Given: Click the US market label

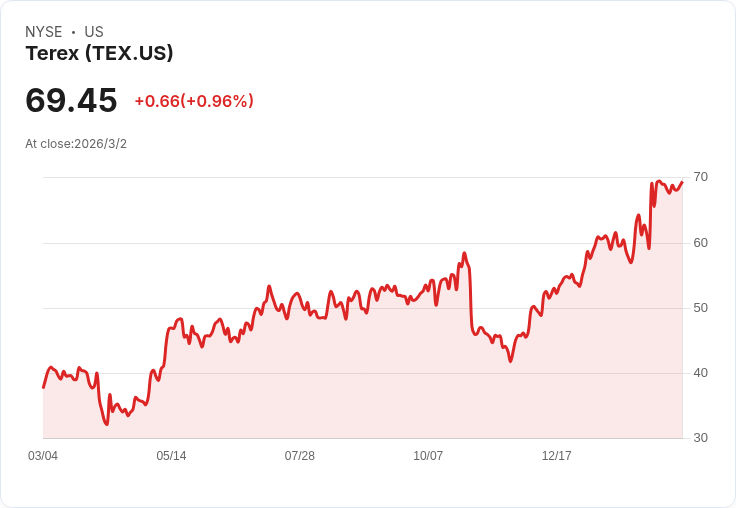Looking at the screenshot, I should (x=94, y=32).
